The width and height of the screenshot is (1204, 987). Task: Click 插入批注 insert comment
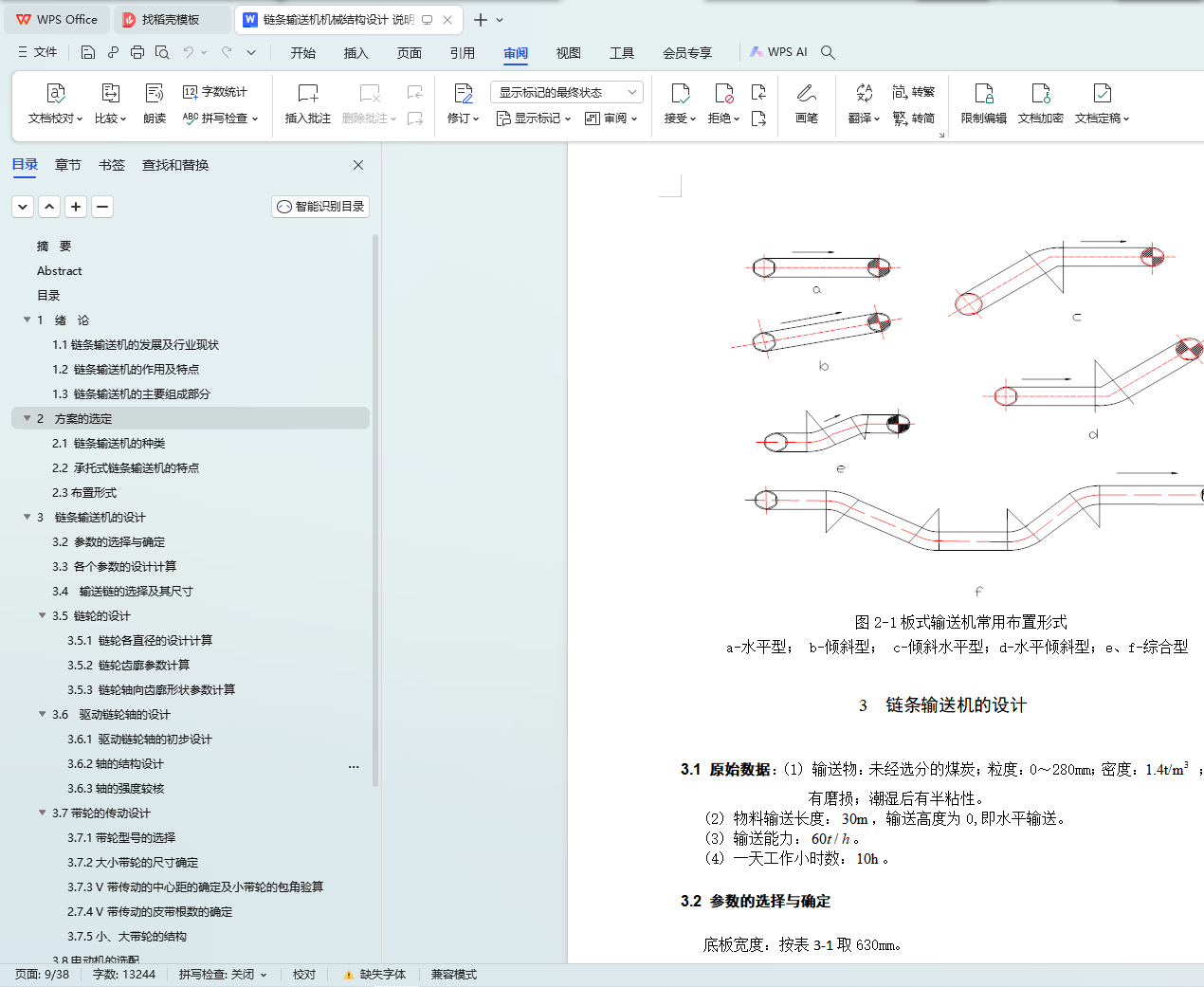pyautogui.click(x=308, y=104)
